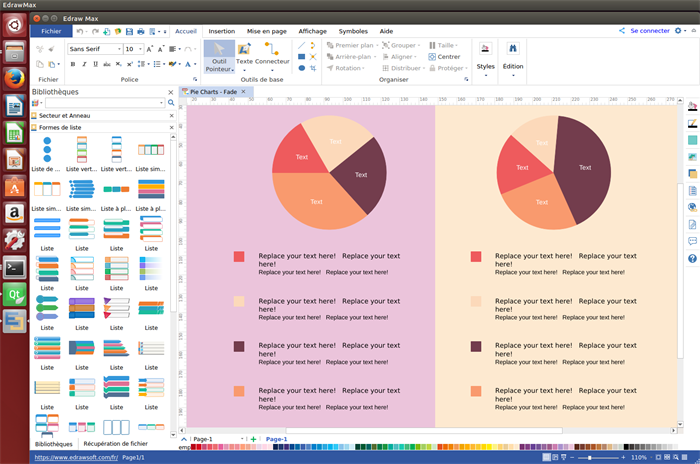The image size is (700, 464).
Task: Pick the line drawing tool
Action: [x=302, y=46]
